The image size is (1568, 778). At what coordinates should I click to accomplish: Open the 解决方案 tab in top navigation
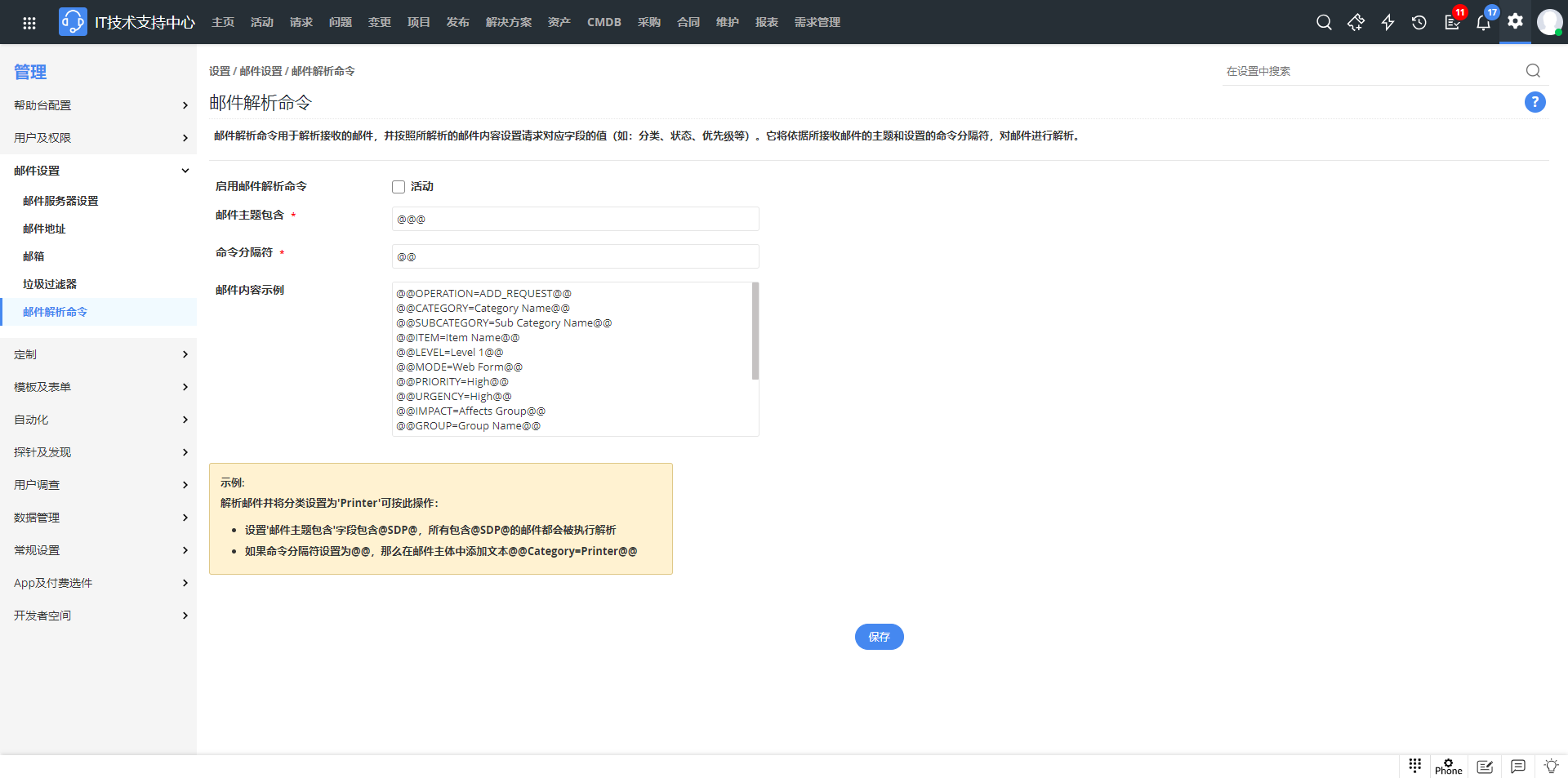coord(508,23)
